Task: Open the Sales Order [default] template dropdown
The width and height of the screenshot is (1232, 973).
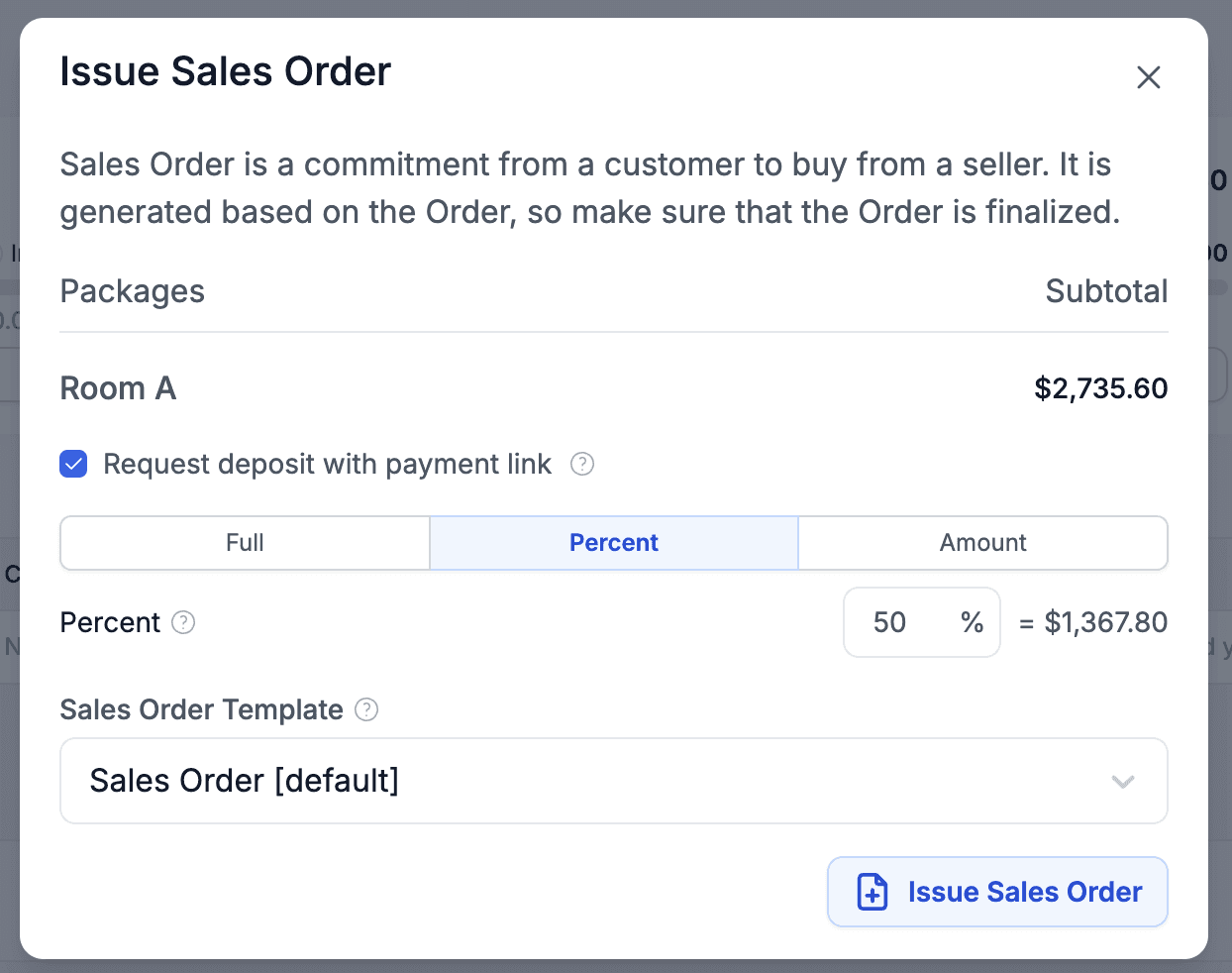Action: (614, 781)
